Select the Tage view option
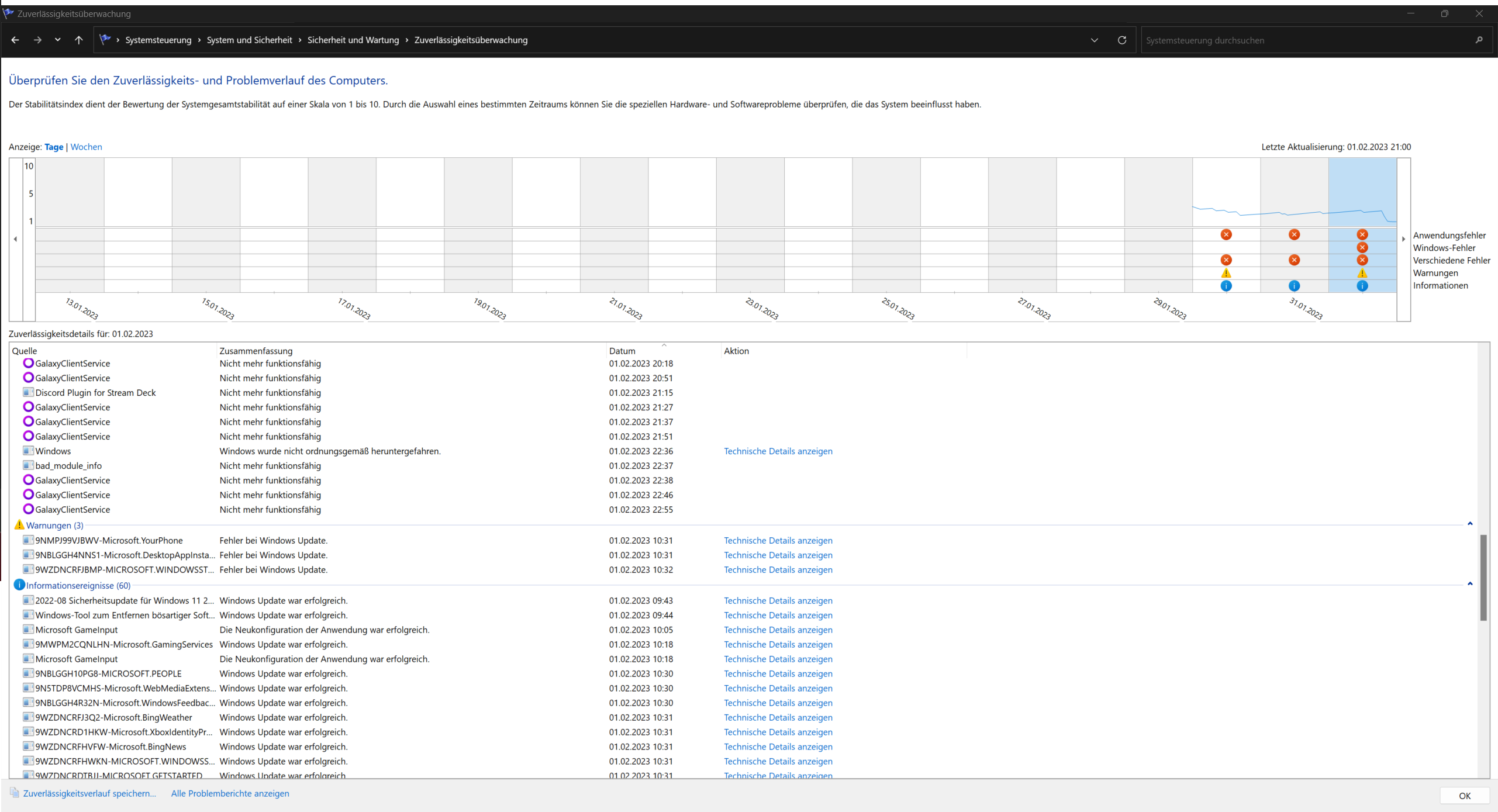Image resolution: width=1498 pixels, height=812 pixels. coord(54,147)
